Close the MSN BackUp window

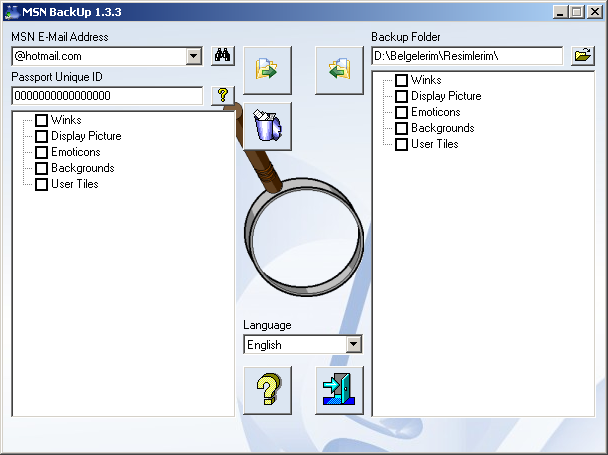[x=595, y=12]
